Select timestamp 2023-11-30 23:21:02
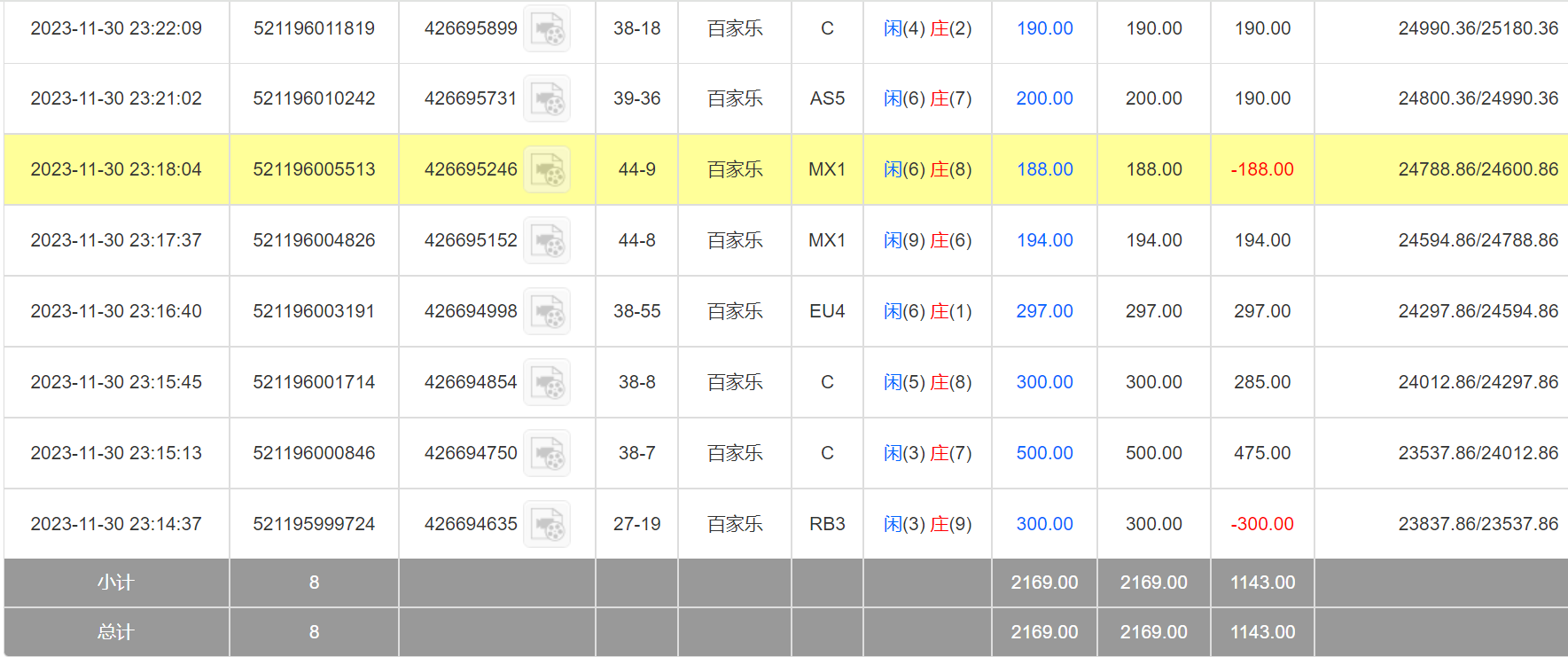1568x657 pixels. [116, 98]
